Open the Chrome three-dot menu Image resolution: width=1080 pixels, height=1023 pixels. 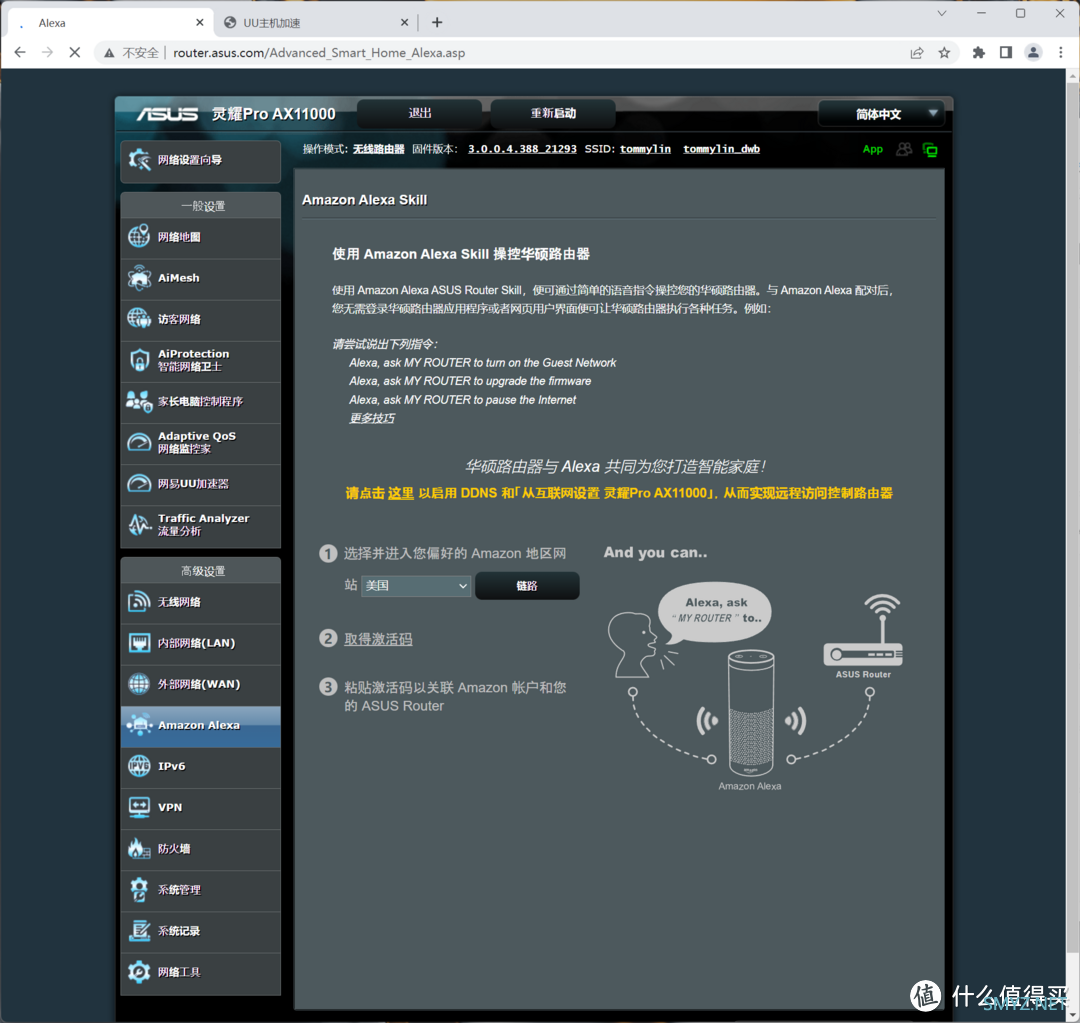pos(1061,53)
